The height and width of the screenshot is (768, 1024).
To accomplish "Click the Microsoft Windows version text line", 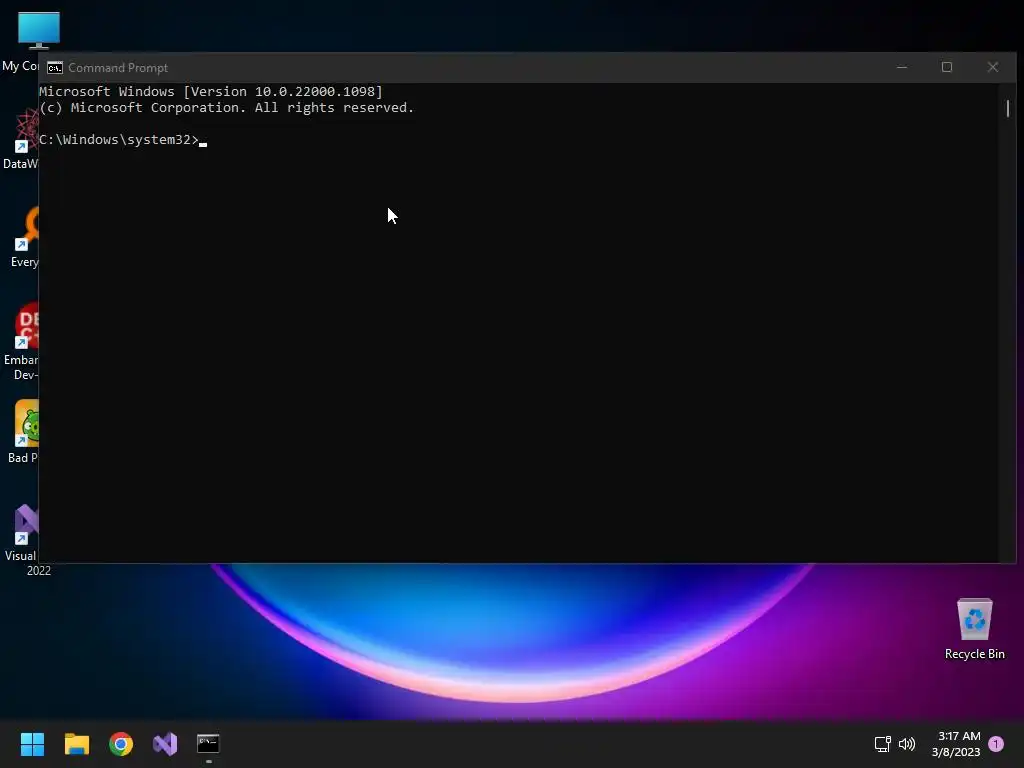I will 211,91.
